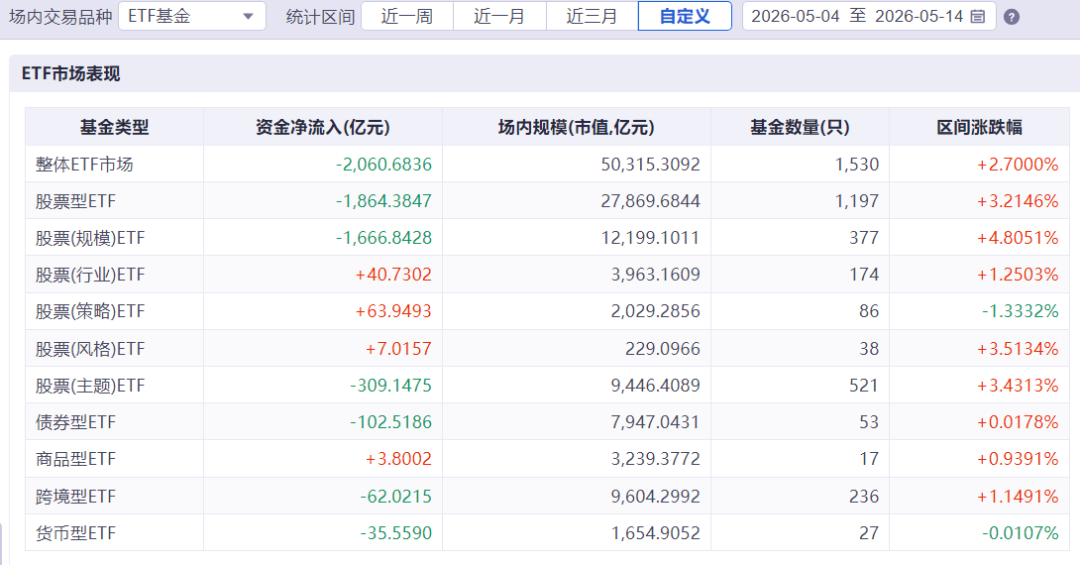Click period change +3.2146%

pos(1017,201)
